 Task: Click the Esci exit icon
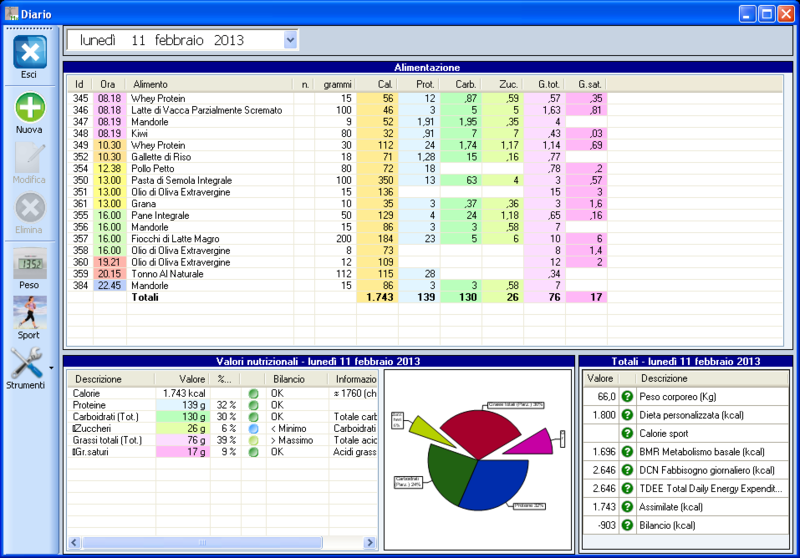pyautogui.click(x=30, y=52)
